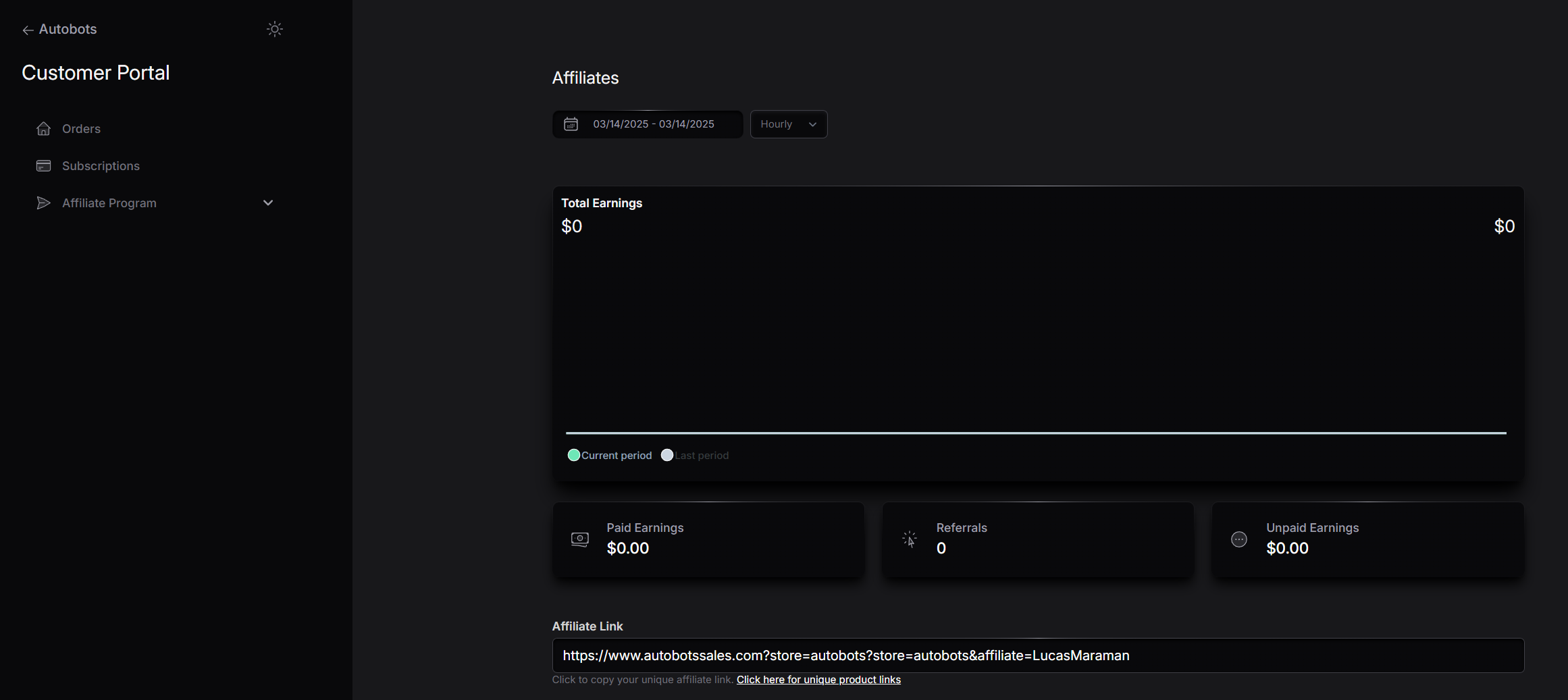Open the date range 03/14/2025 picker

tap(653, 124)
